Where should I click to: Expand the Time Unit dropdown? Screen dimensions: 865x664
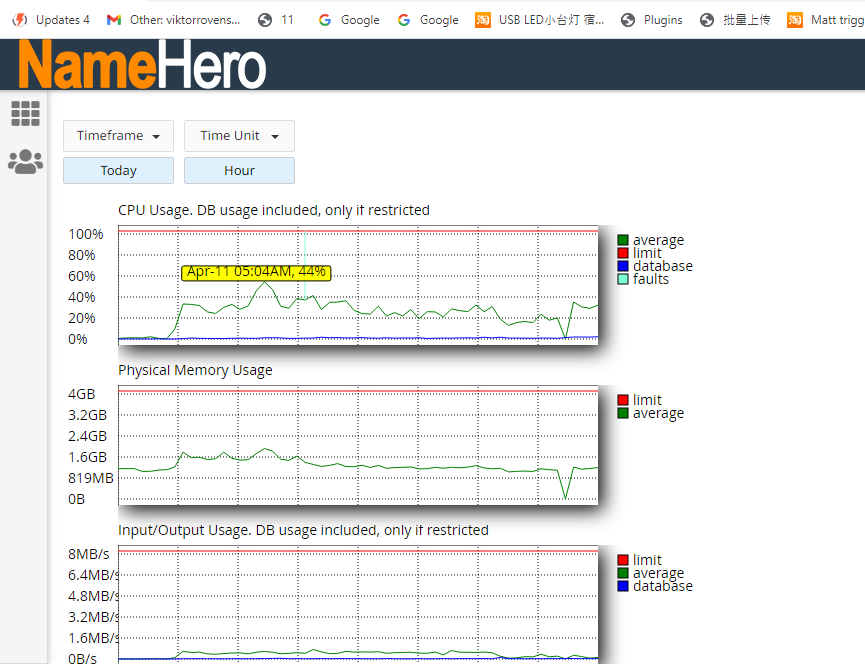[x=239, y=136]
